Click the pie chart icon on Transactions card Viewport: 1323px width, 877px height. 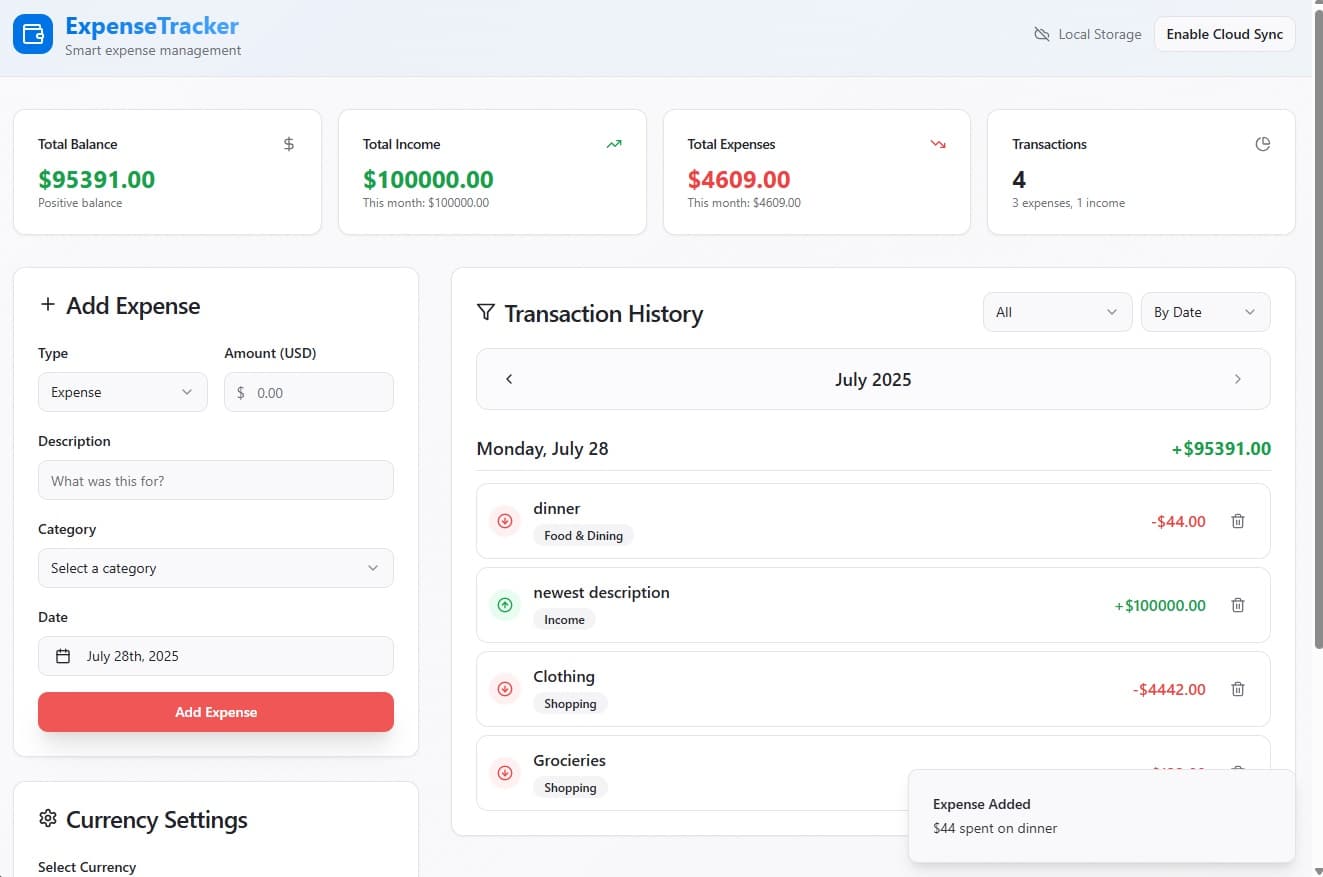1262,143
